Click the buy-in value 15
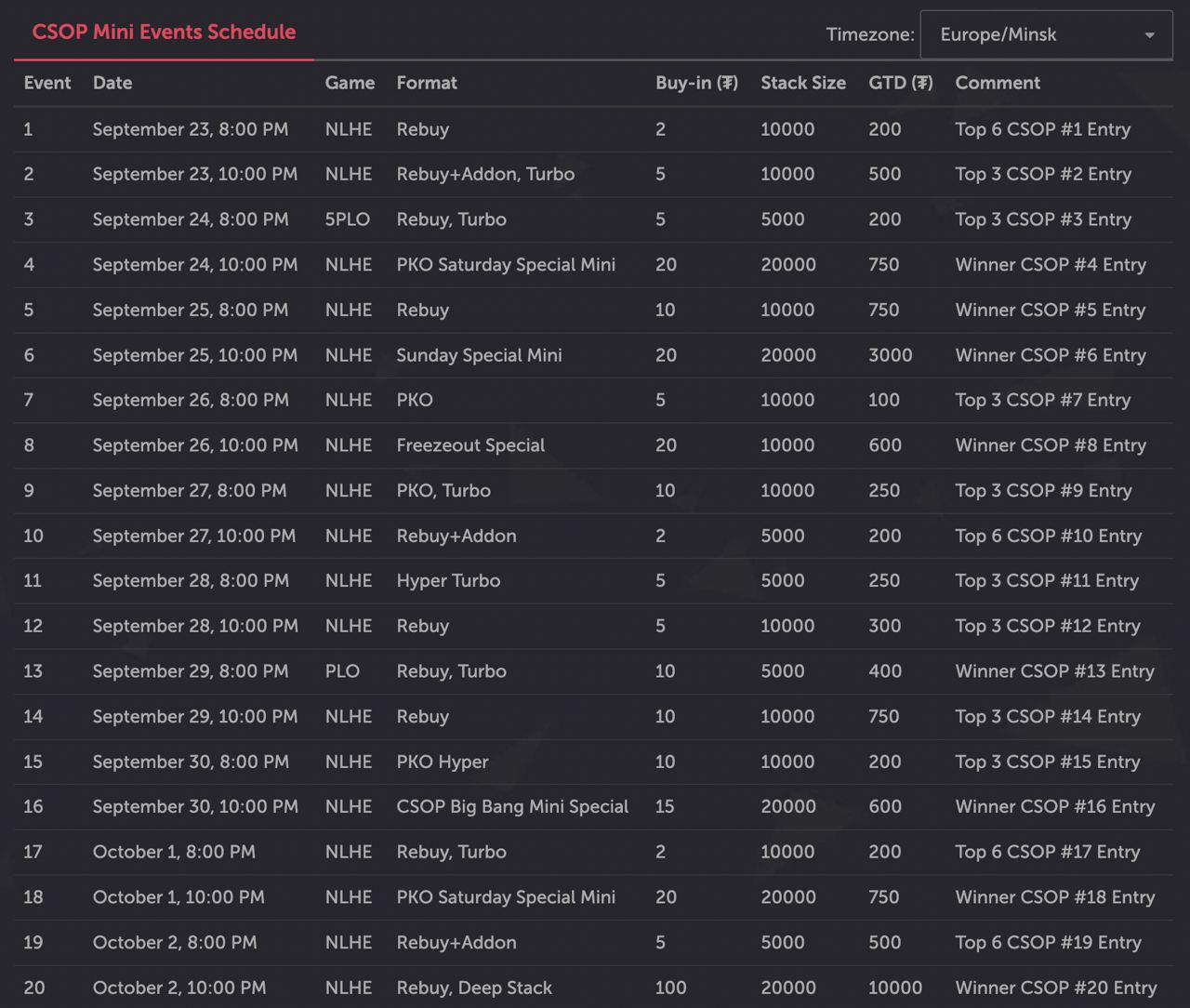The image size is (1190, 1008). 665,806
